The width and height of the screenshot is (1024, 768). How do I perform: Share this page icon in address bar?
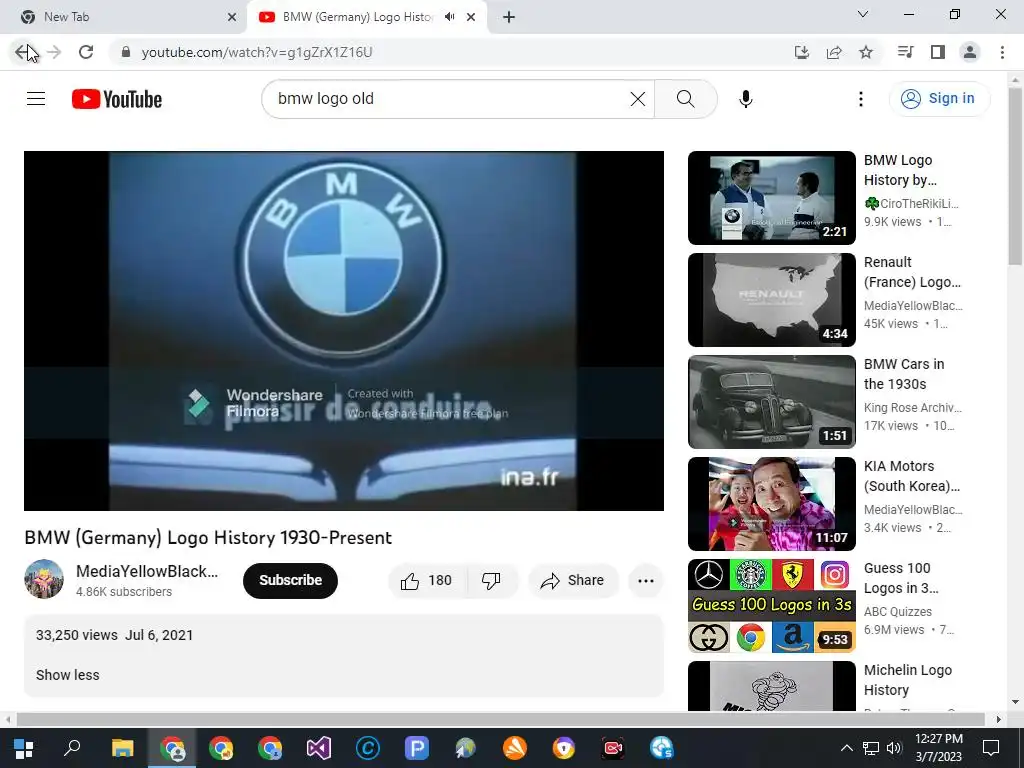[834, 52]
